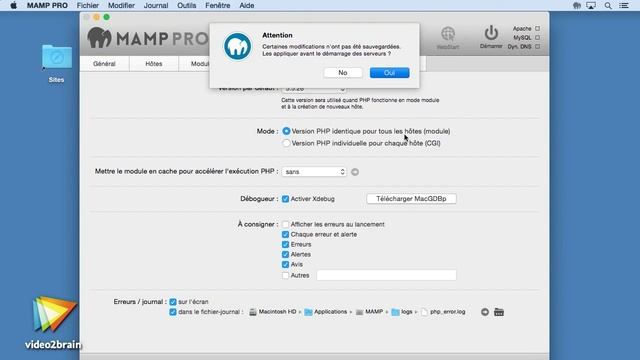Click Télécharger MacGDBp button
640x360 pixels.
tap(411, 199)
